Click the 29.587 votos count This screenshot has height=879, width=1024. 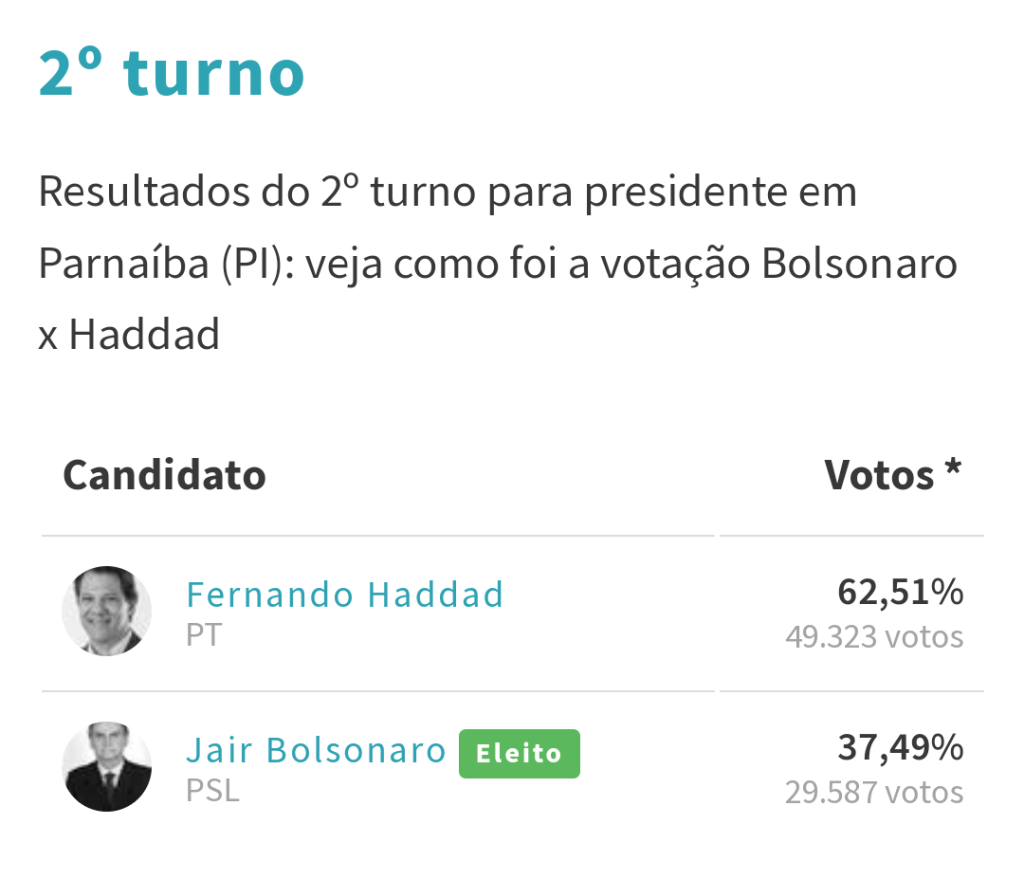coord(874,792)
